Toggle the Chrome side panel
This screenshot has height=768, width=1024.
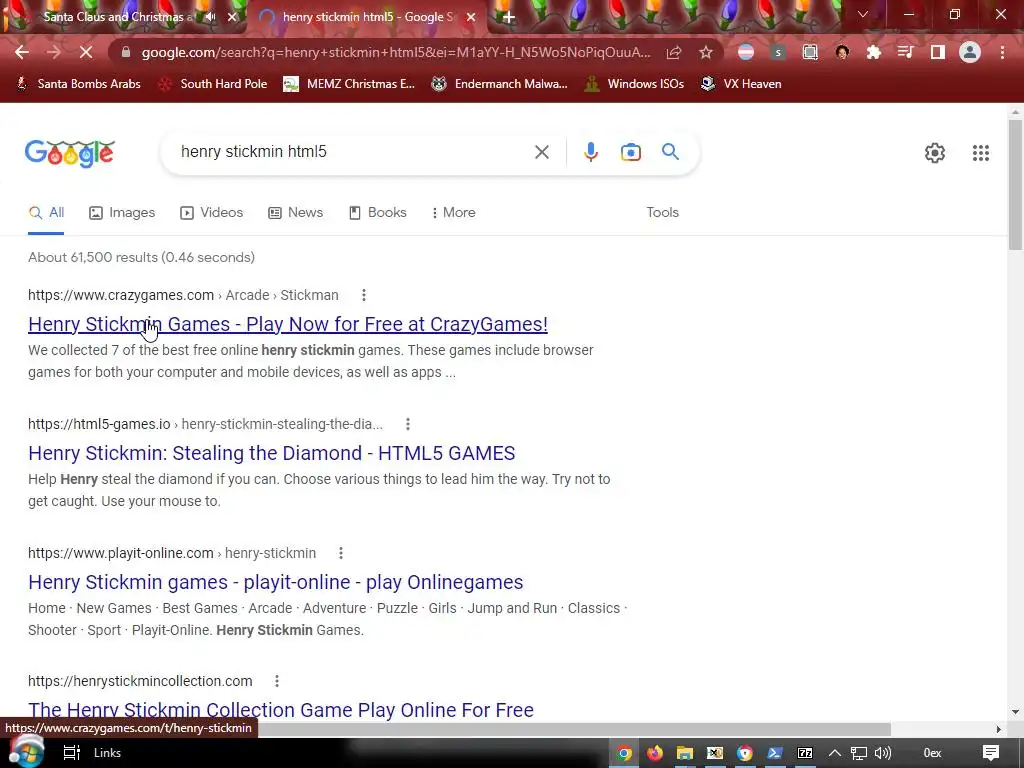(x=938, y=52)
